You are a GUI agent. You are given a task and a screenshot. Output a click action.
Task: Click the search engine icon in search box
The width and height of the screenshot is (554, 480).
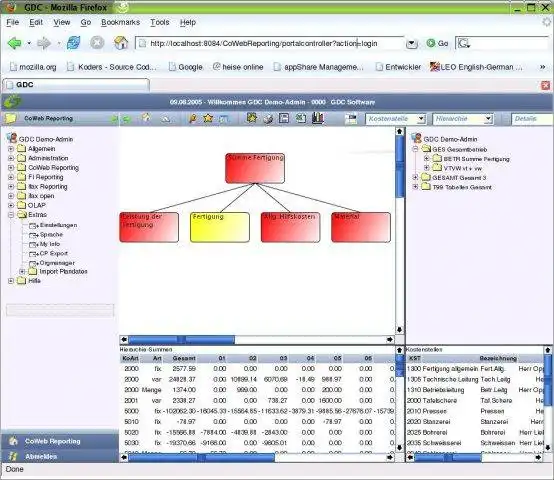tap(464, 44)
